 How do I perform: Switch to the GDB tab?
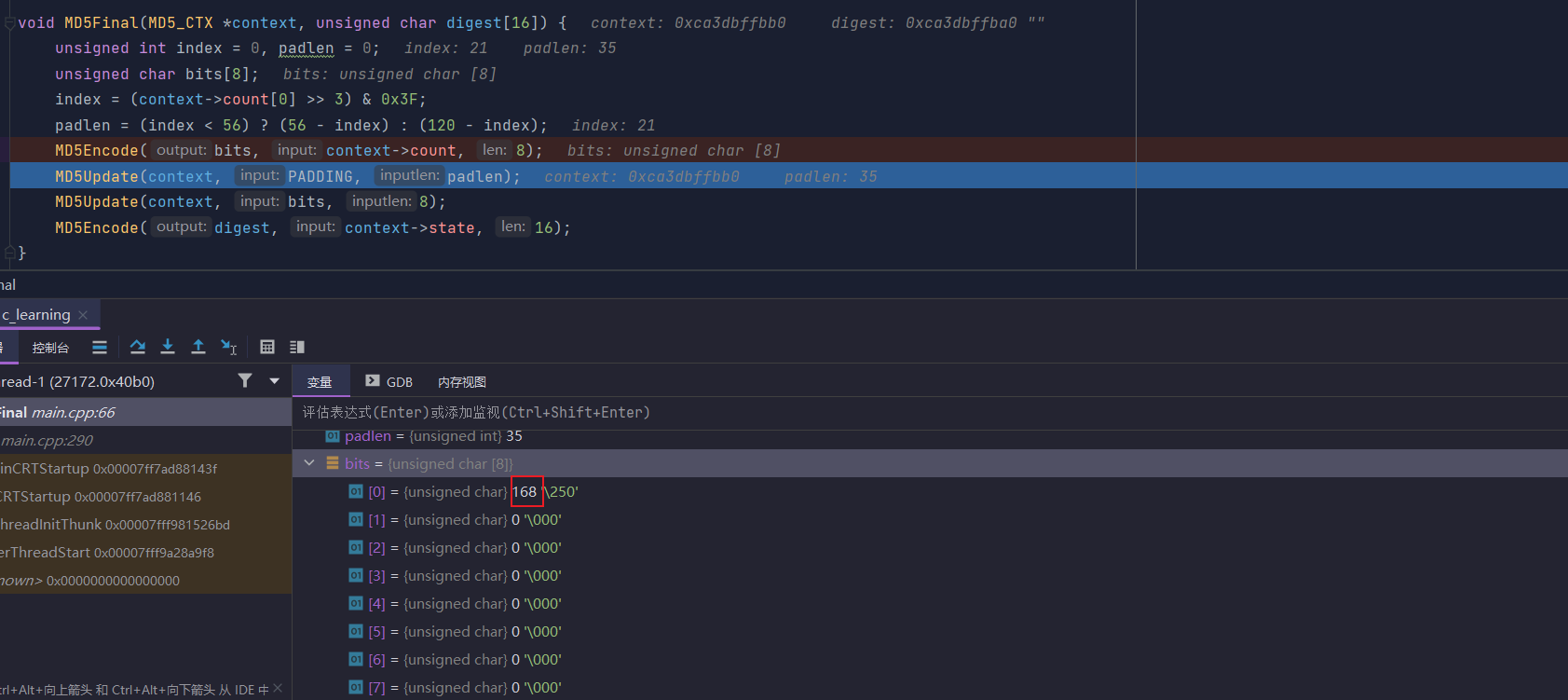click(x=389, y=382)
